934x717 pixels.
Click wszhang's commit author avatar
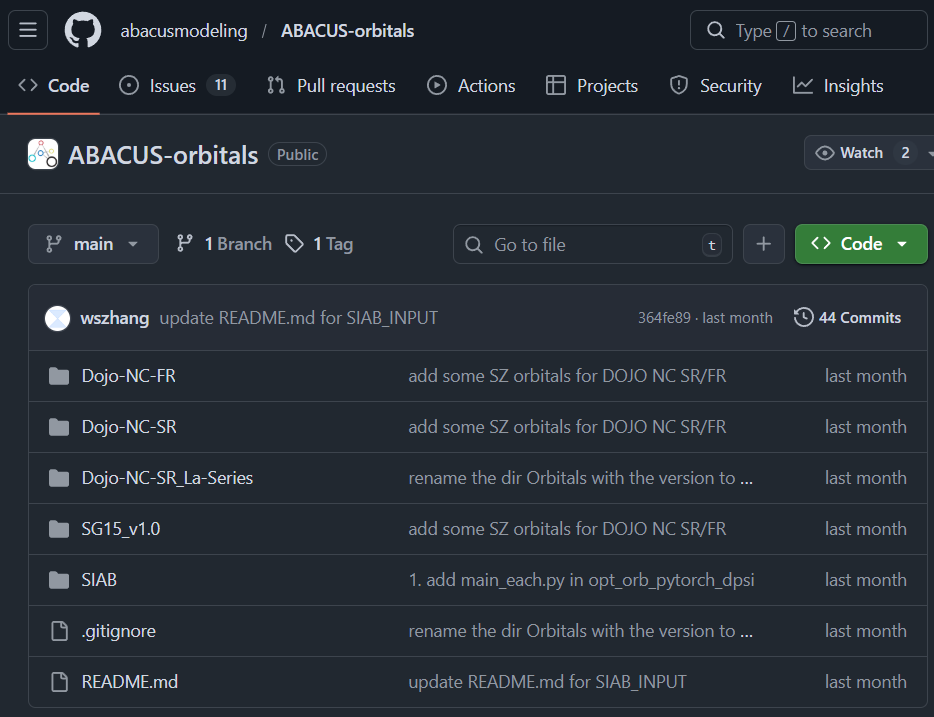click(x=58, y=318)
